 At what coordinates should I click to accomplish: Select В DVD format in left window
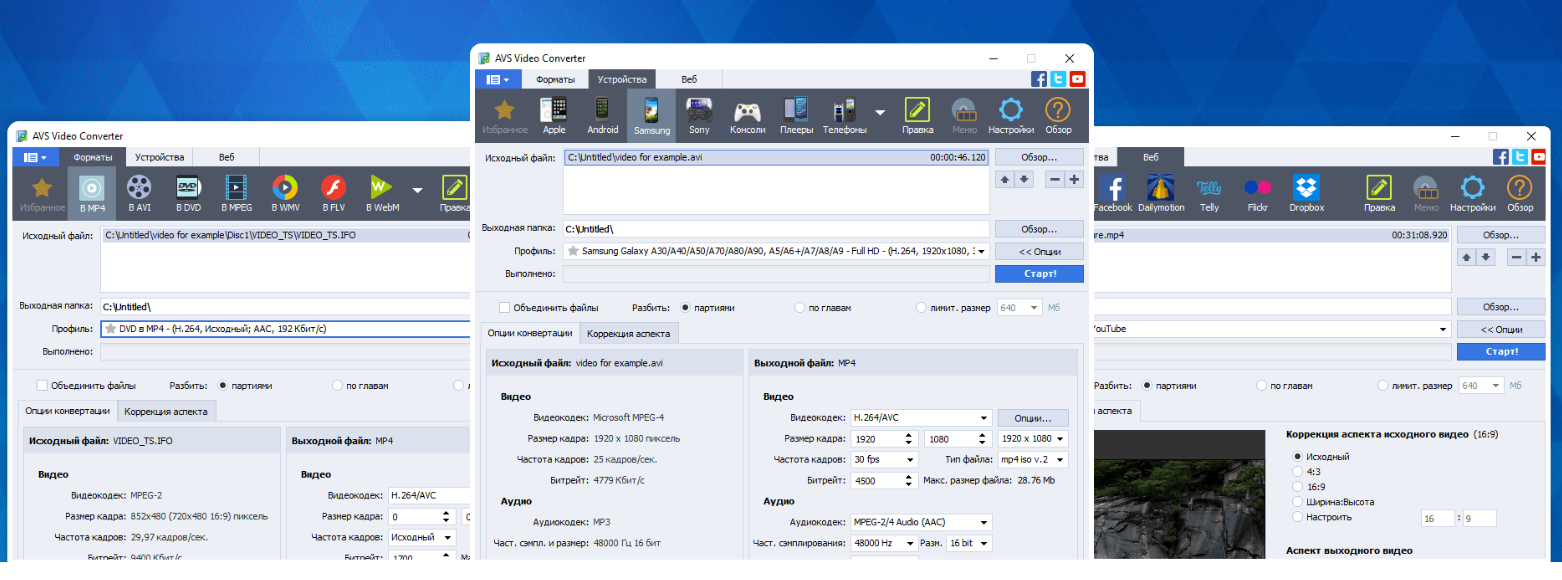click(x=188, y=193)
